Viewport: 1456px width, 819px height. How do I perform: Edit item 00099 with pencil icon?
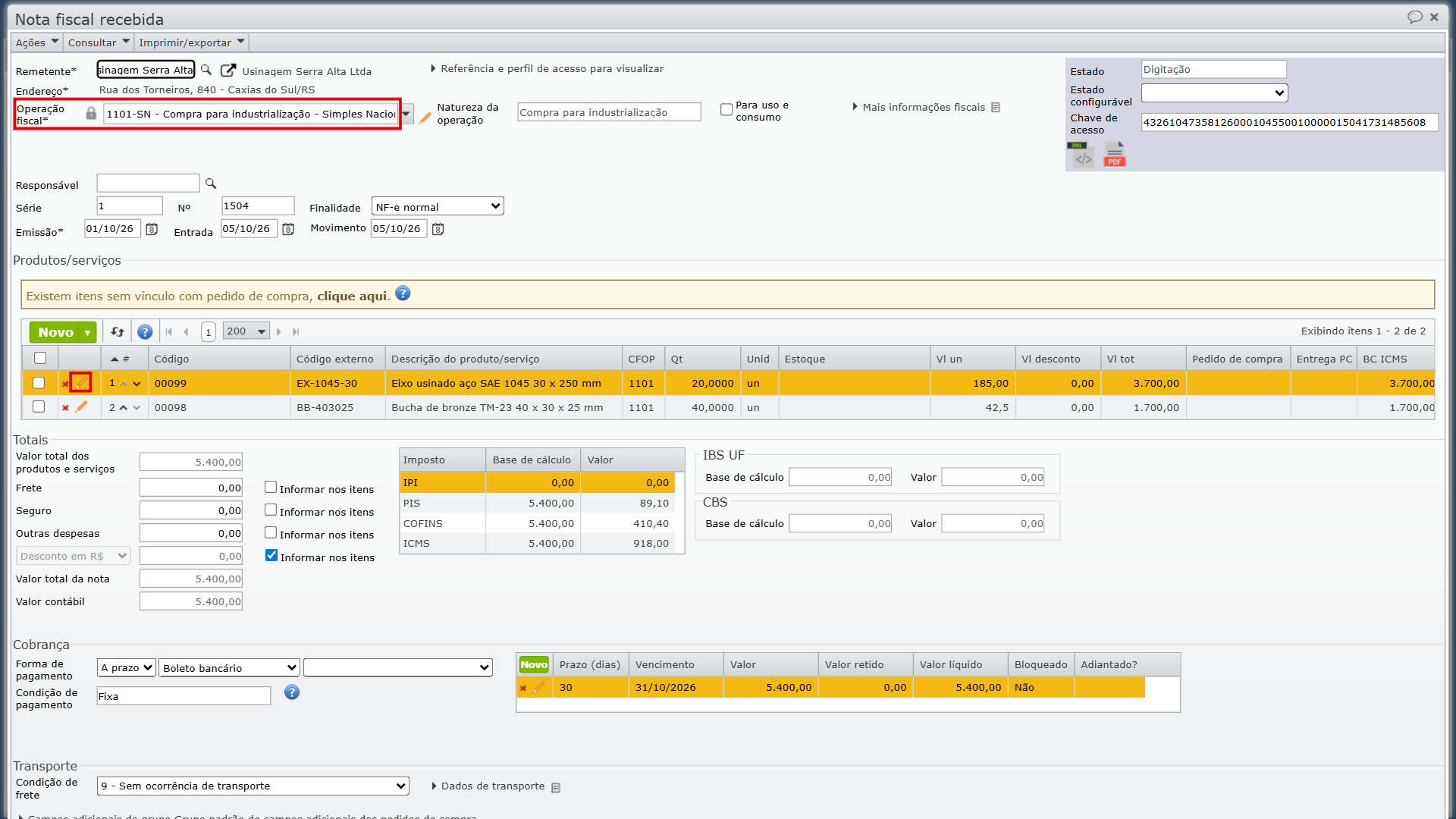pos(80,382)
